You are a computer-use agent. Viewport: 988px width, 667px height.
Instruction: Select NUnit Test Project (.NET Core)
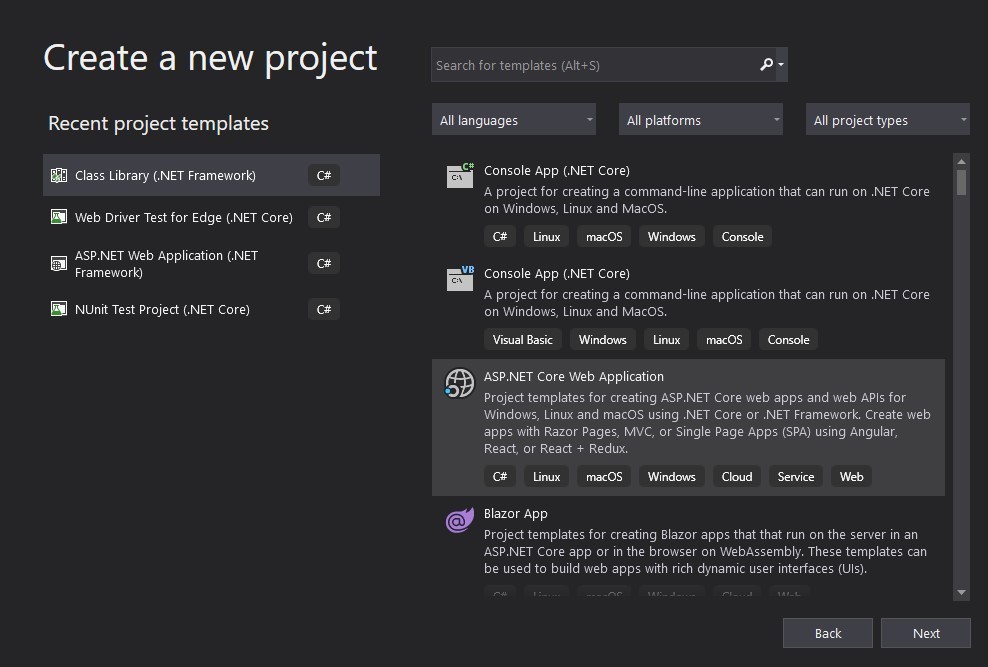(211, 309)
